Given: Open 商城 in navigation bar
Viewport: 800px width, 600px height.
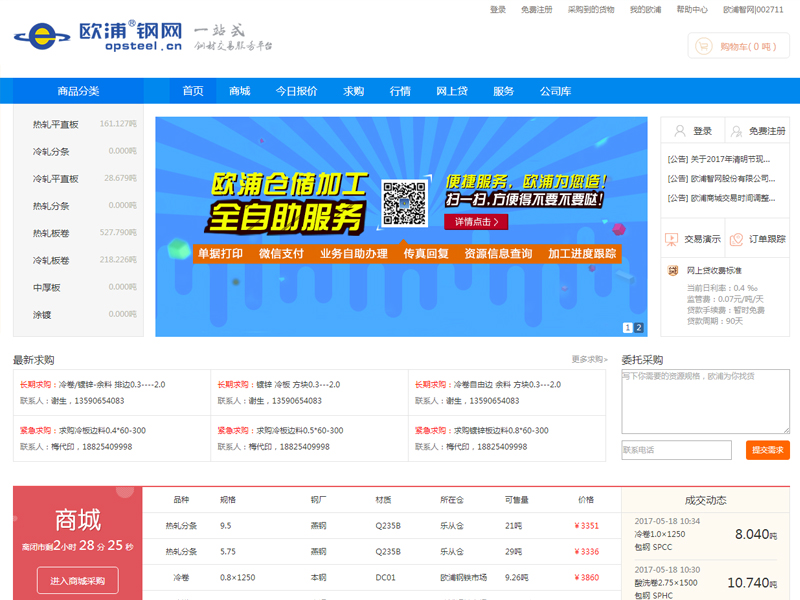Looking at the screenshot, I should [239, 91].
